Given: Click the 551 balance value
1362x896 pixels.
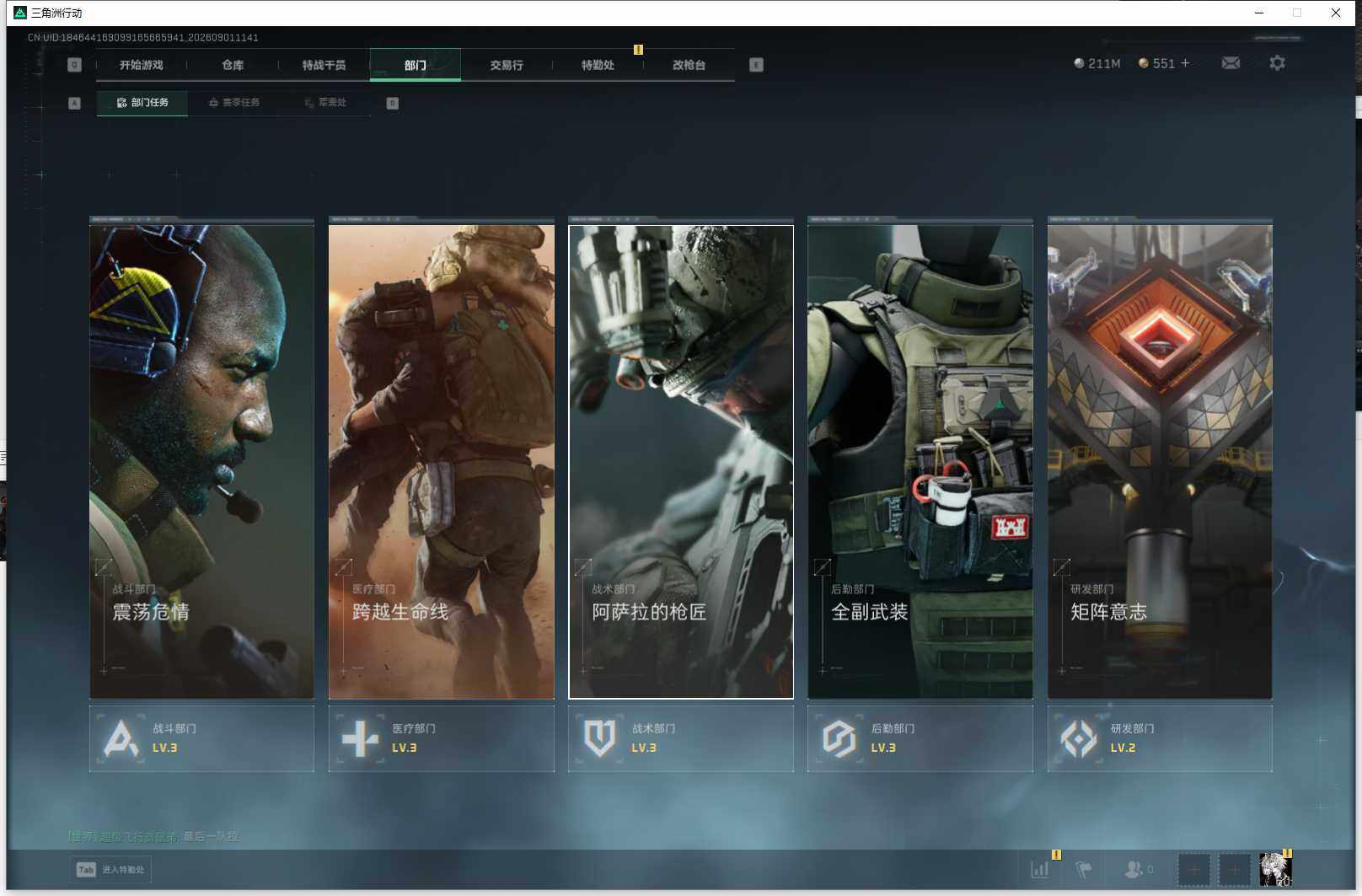Looking at the screenshot, I should tap(1164, 63).
